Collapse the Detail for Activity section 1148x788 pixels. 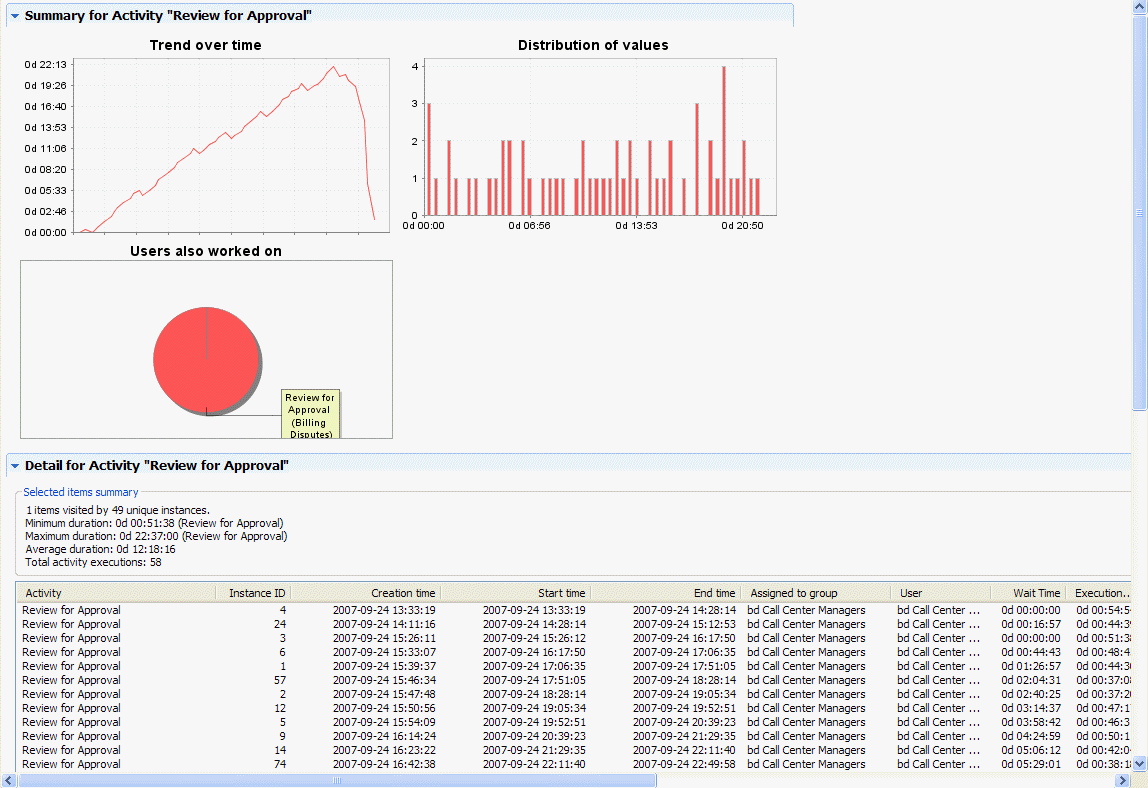click(x=15, y=466)
